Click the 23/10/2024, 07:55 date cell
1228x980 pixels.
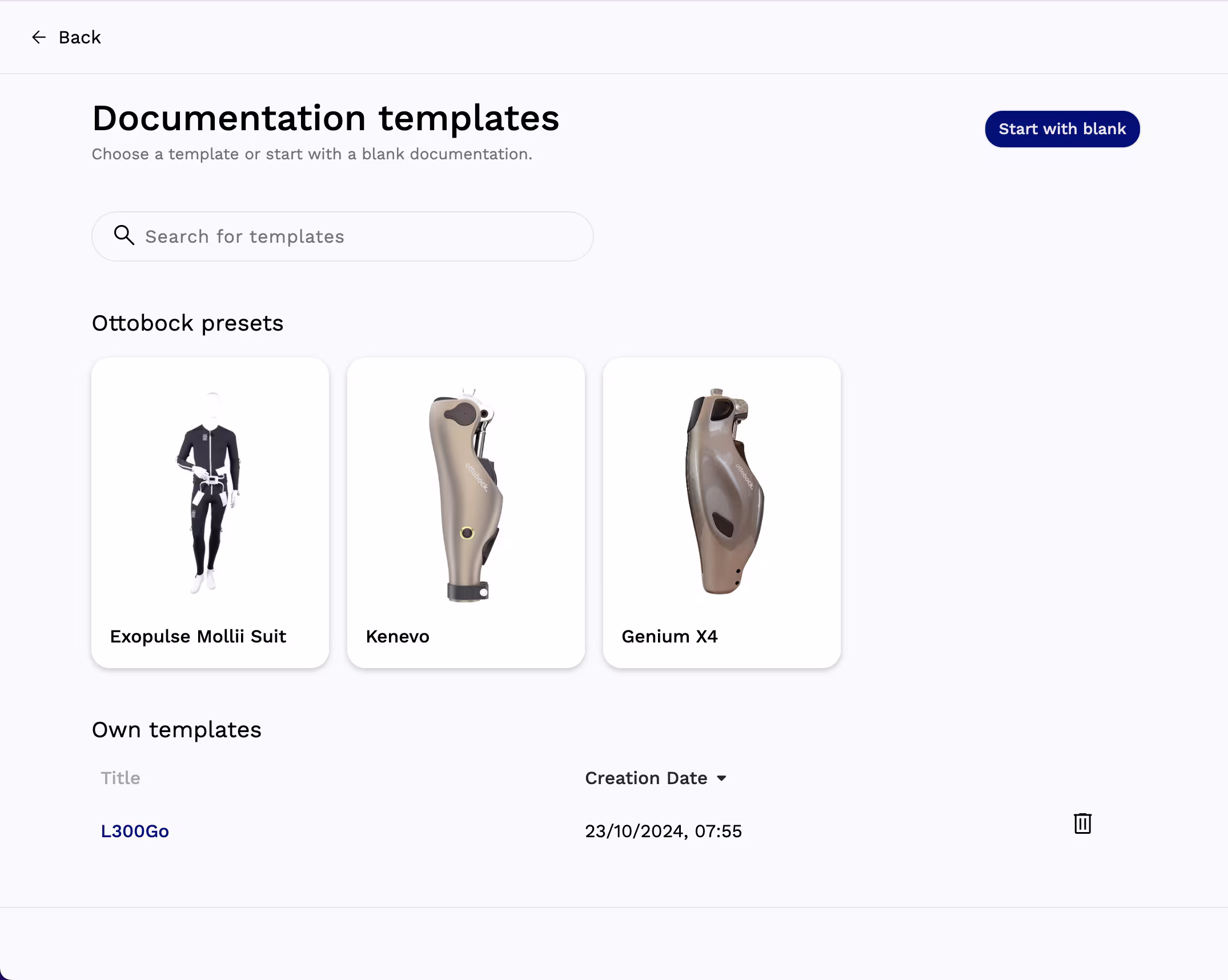pyautogui.click(x=663, y=831)
